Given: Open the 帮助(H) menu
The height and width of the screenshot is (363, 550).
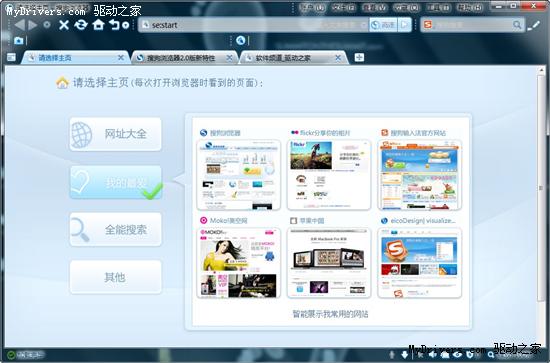Looking at the screenshot, I should click(x=470, y=7).
